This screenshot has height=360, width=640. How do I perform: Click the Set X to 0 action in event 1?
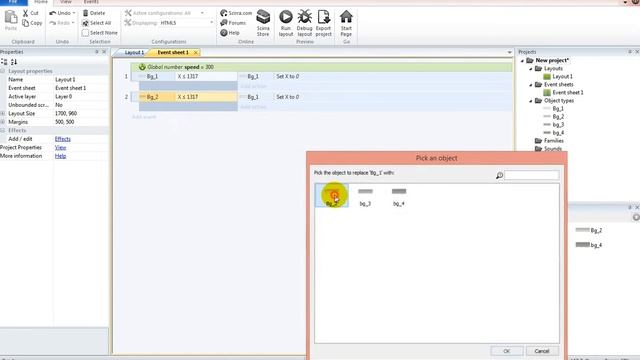tap(287, 77)
